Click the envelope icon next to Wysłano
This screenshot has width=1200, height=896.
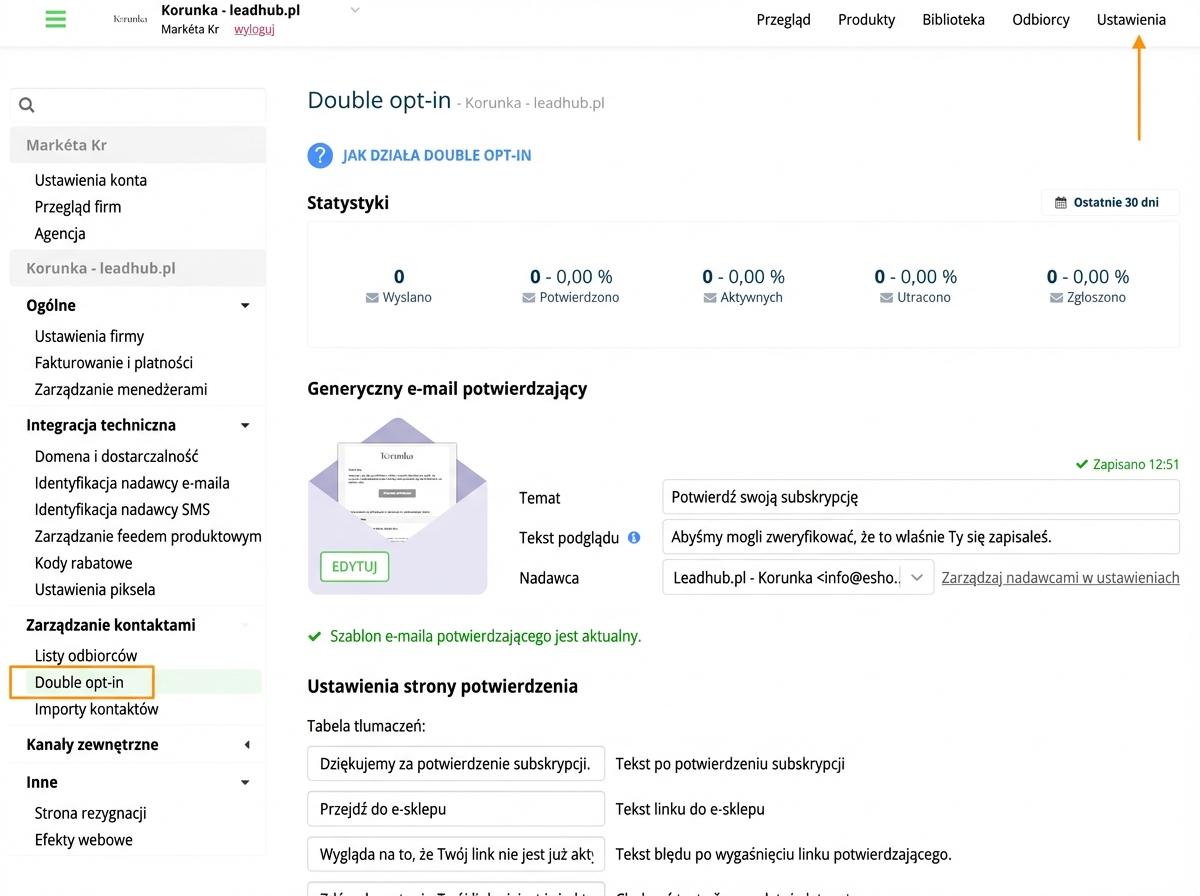[373, 298]
